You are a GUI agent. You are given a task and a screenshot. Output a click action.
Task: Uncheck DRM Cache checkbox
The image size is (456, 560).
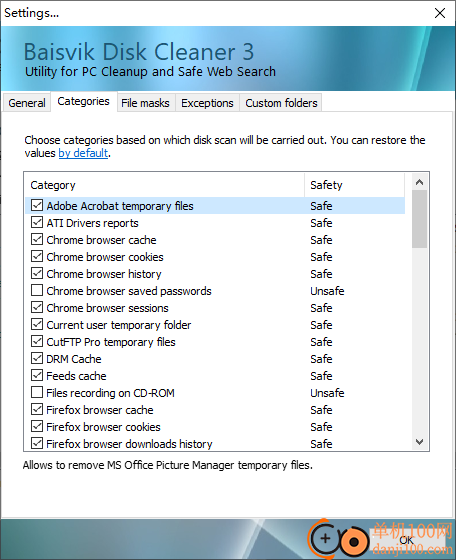[x=37, y=358]
